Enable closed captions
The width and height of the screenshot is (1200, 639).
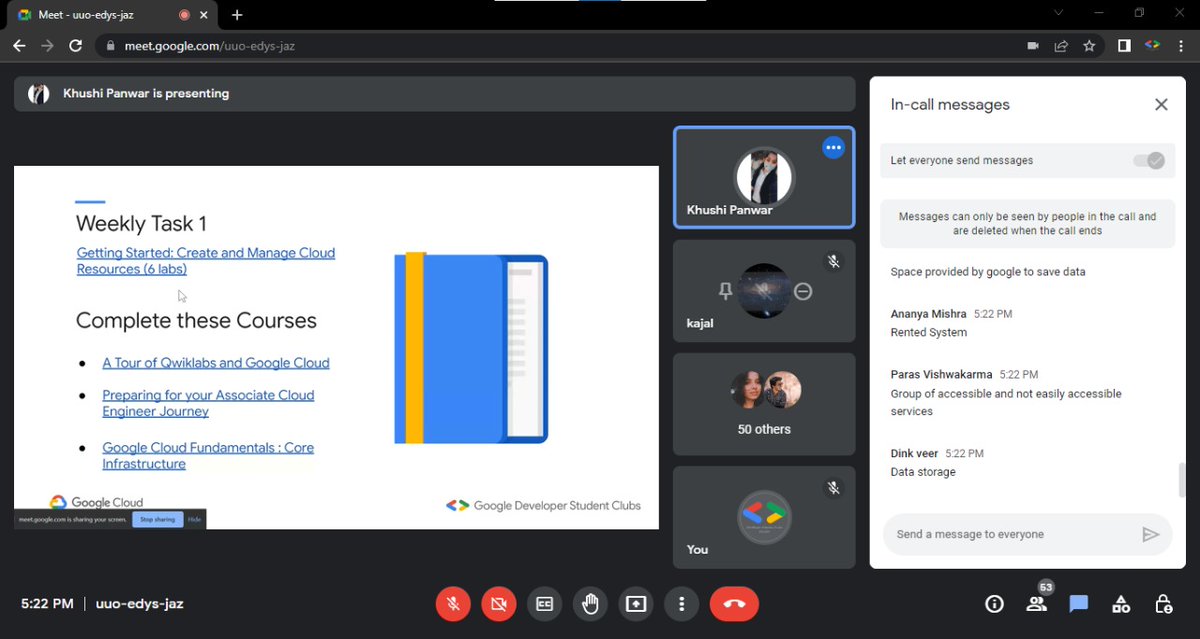pyautogui.click(x=544, y=604)
